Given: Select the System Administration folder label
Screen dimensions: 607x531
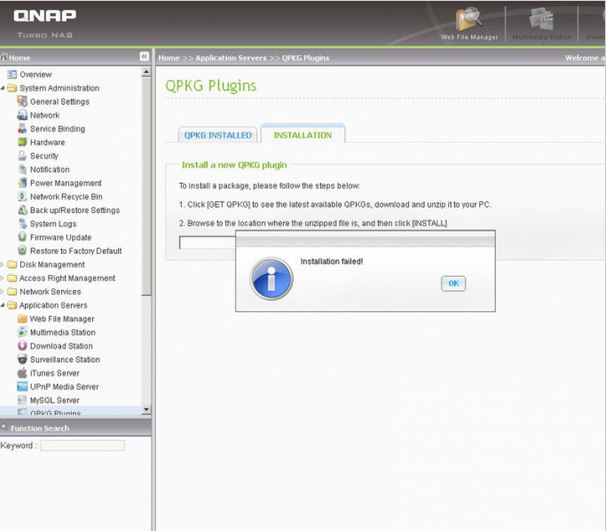Looking at the screenshot, I should (59, 88).
